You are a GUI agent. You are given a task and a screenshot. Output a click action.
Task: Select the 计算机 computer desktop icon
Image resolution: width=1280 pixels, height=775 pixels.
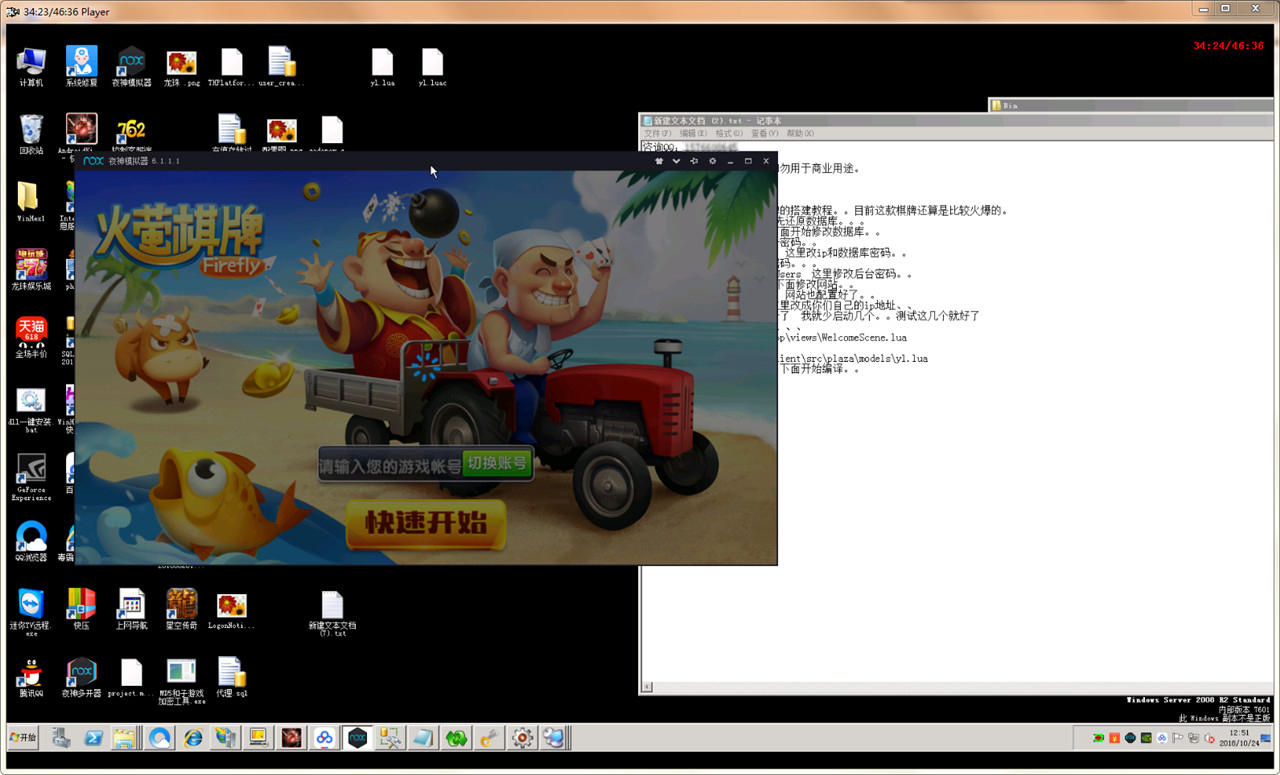tap(31, 66)
